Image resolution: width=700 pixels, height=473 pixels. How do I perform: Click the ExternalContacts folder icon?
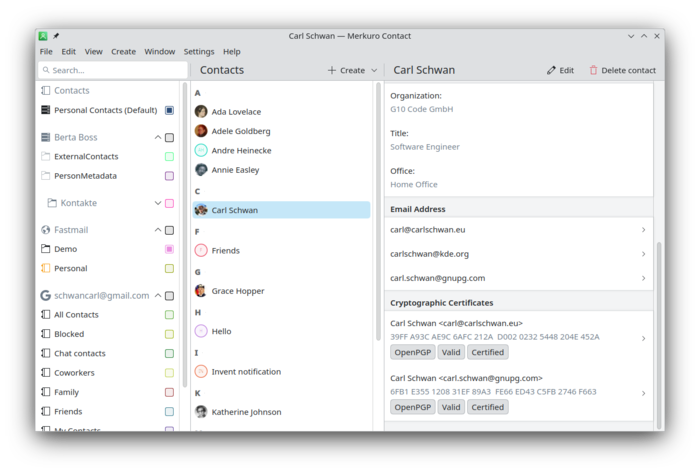pyautogui.click(x=46, y=156)
